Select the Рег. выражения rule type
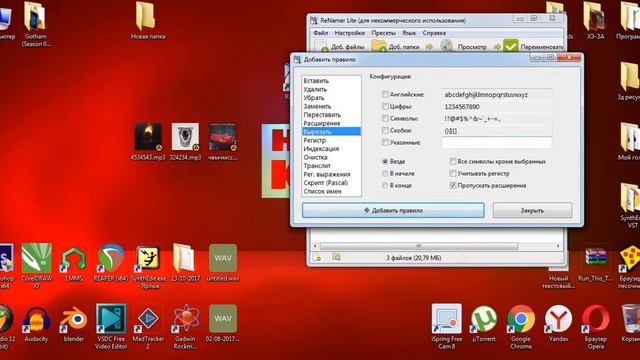 331,174
